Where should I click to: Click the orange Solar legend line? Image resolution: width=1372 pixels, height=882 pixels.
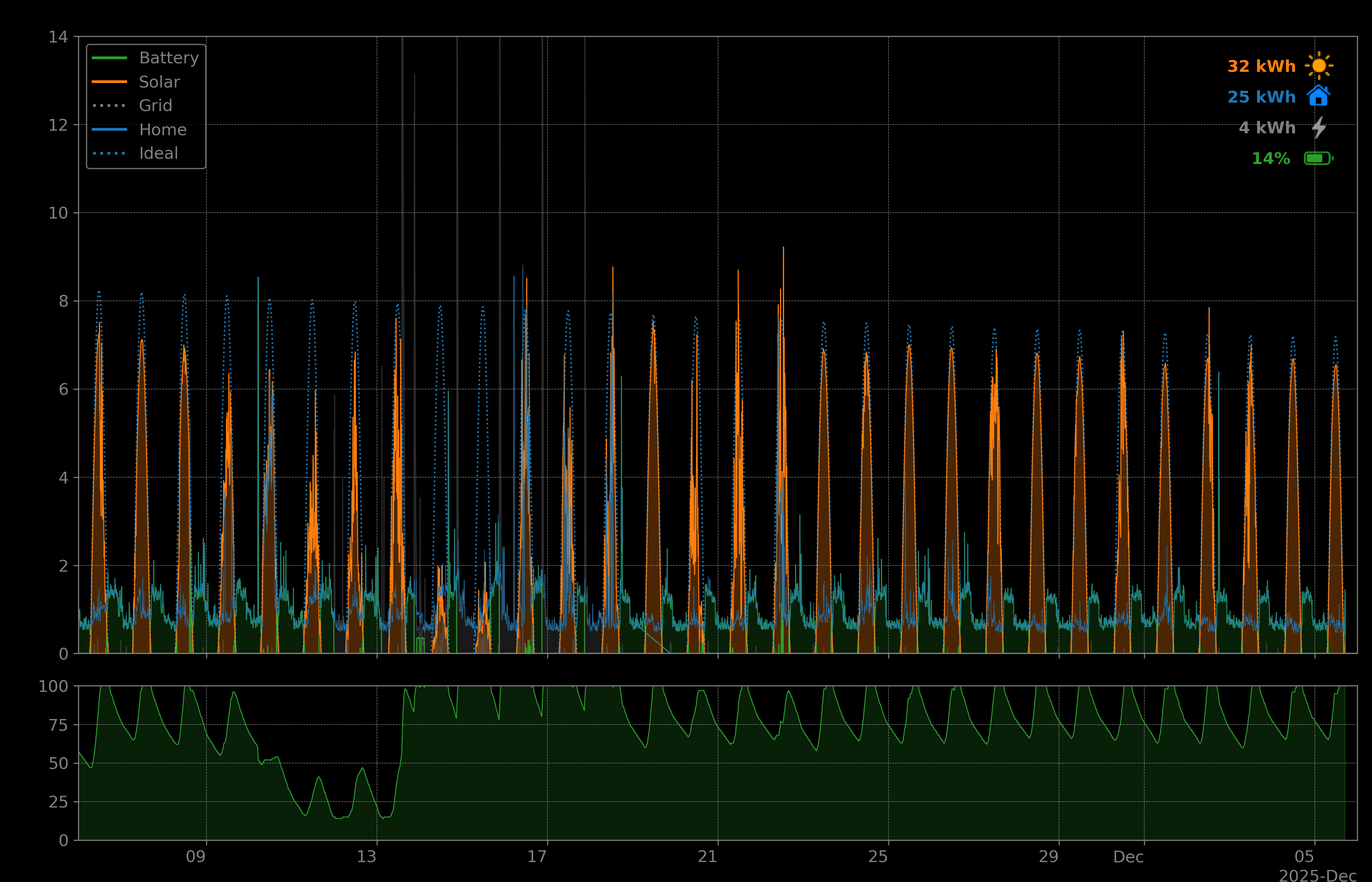(109, 82)
